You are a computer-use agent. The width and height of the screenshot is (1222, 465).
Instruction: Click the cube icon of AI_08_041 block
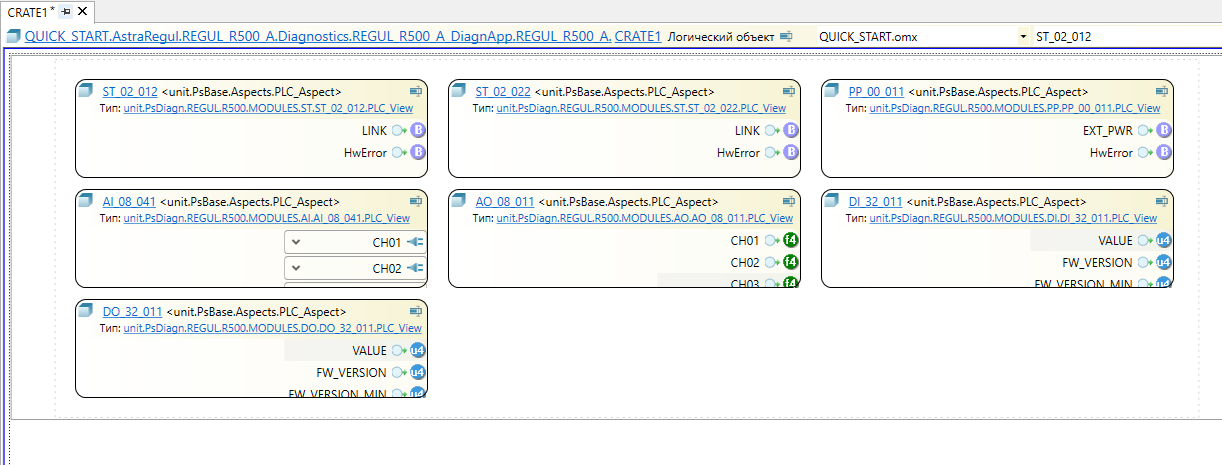(88, 201)
